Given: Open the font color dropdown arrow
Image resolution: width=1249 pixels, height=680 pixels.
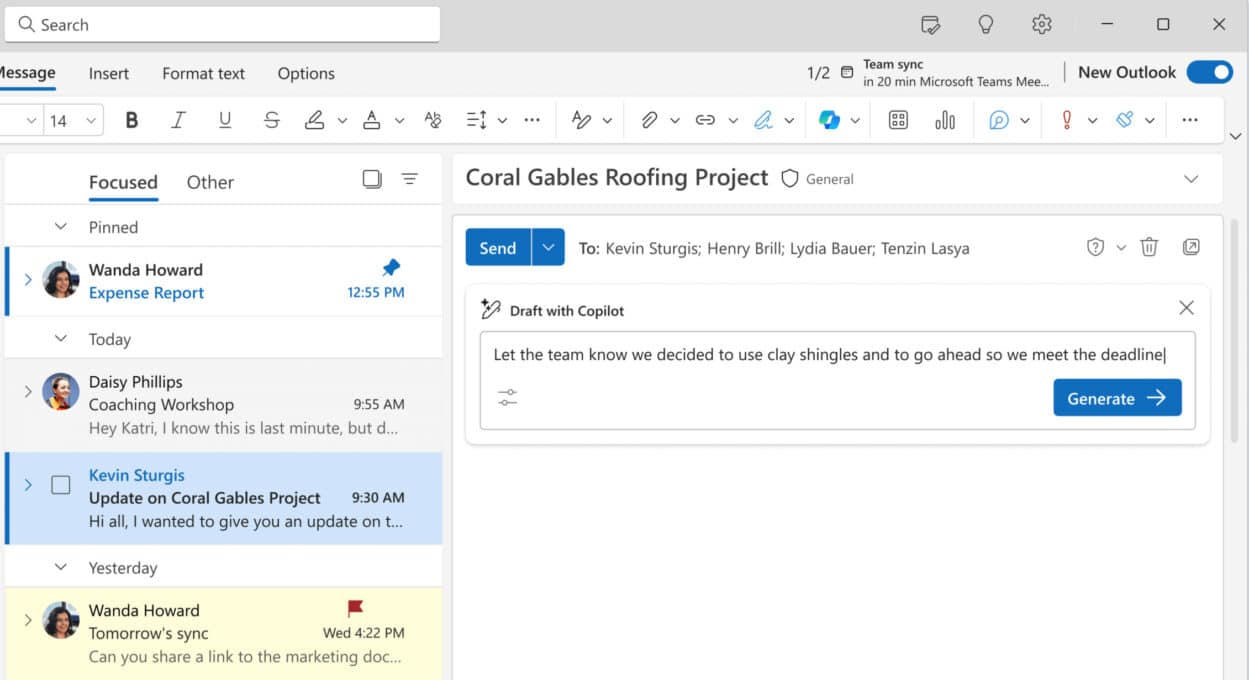Looking at the screenshot, I should [x=399, y=120].
